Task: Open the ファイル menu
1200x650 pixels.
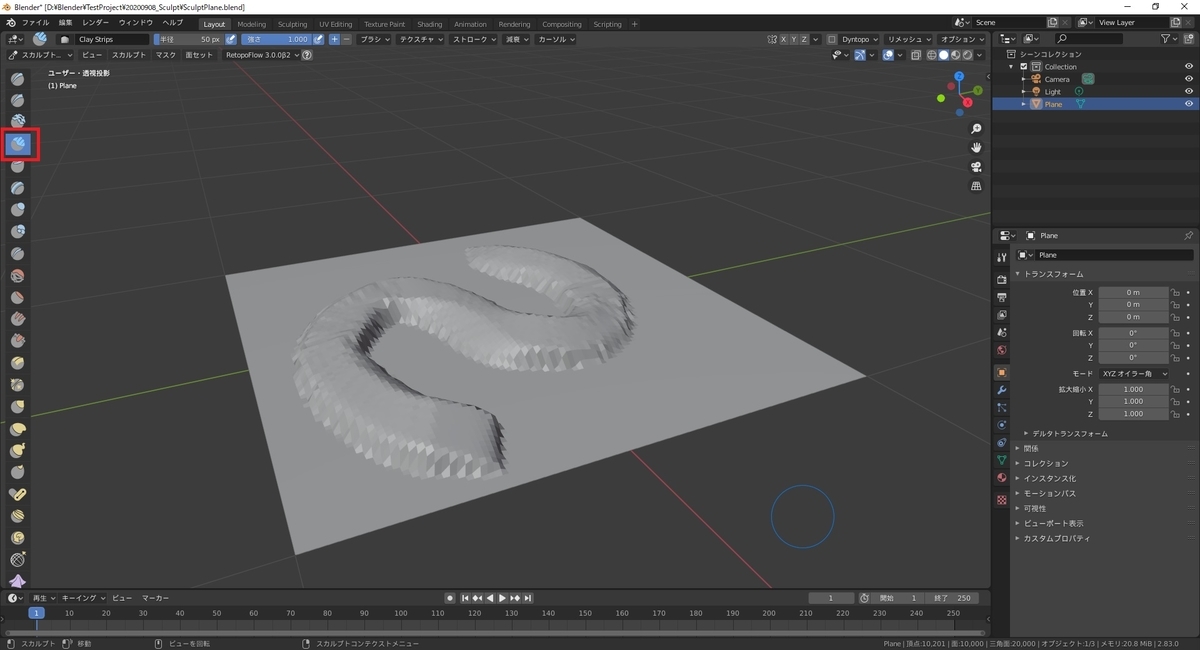Action: coord(35,22)
